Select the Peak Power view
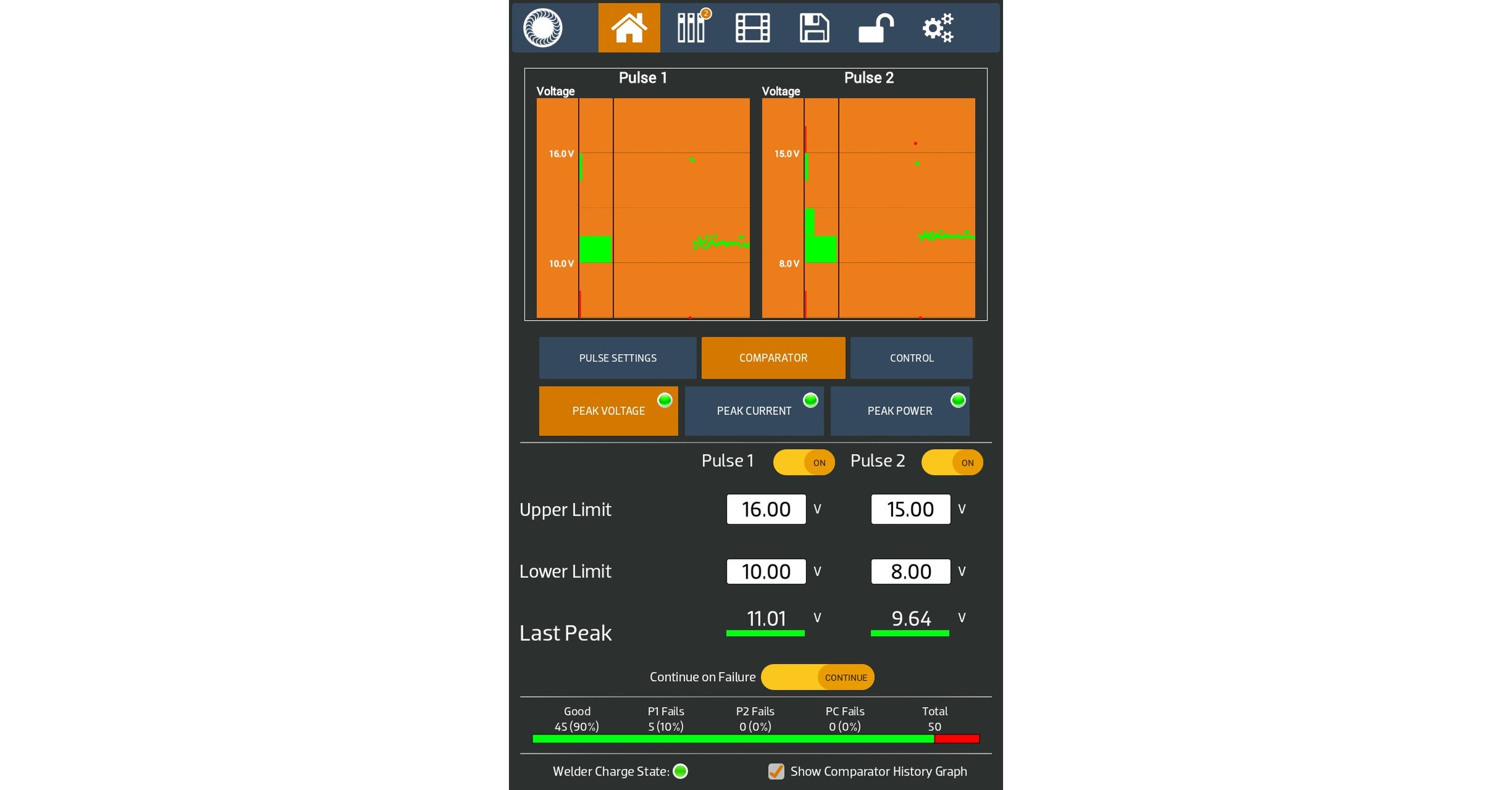This screenshot has height=790, width=1512. (900, 410)
